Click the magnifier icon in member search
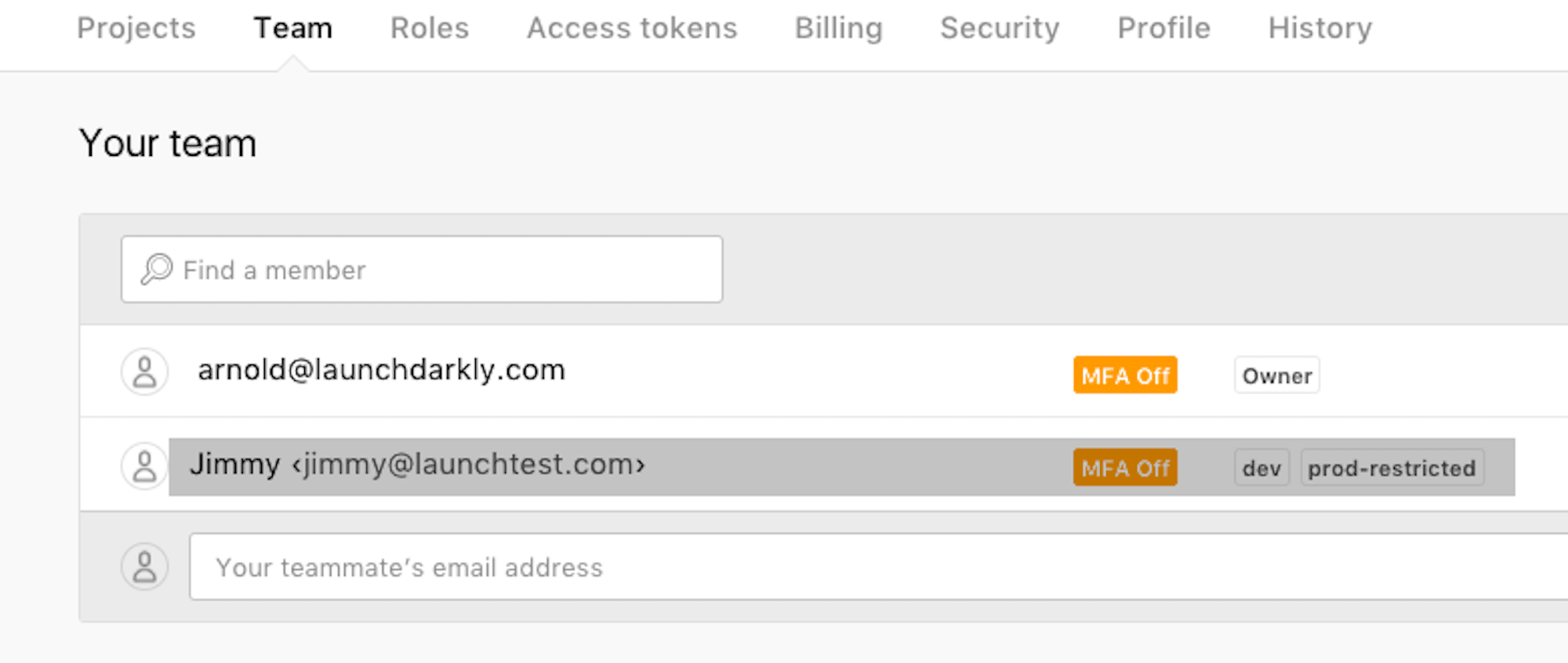Image resolution: width=1568 pixels, height=663 pixels. pos(157,269)
